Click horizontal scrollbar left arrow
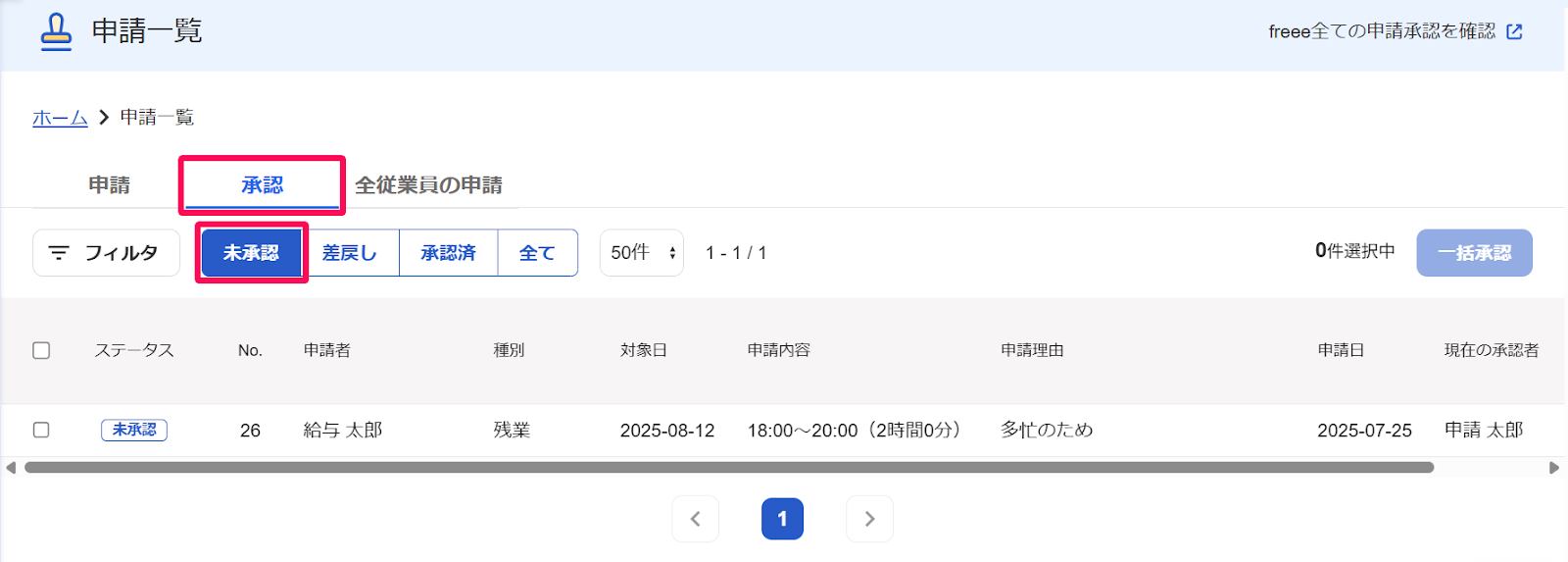1568x562 pixels. [x=11, y=468]
